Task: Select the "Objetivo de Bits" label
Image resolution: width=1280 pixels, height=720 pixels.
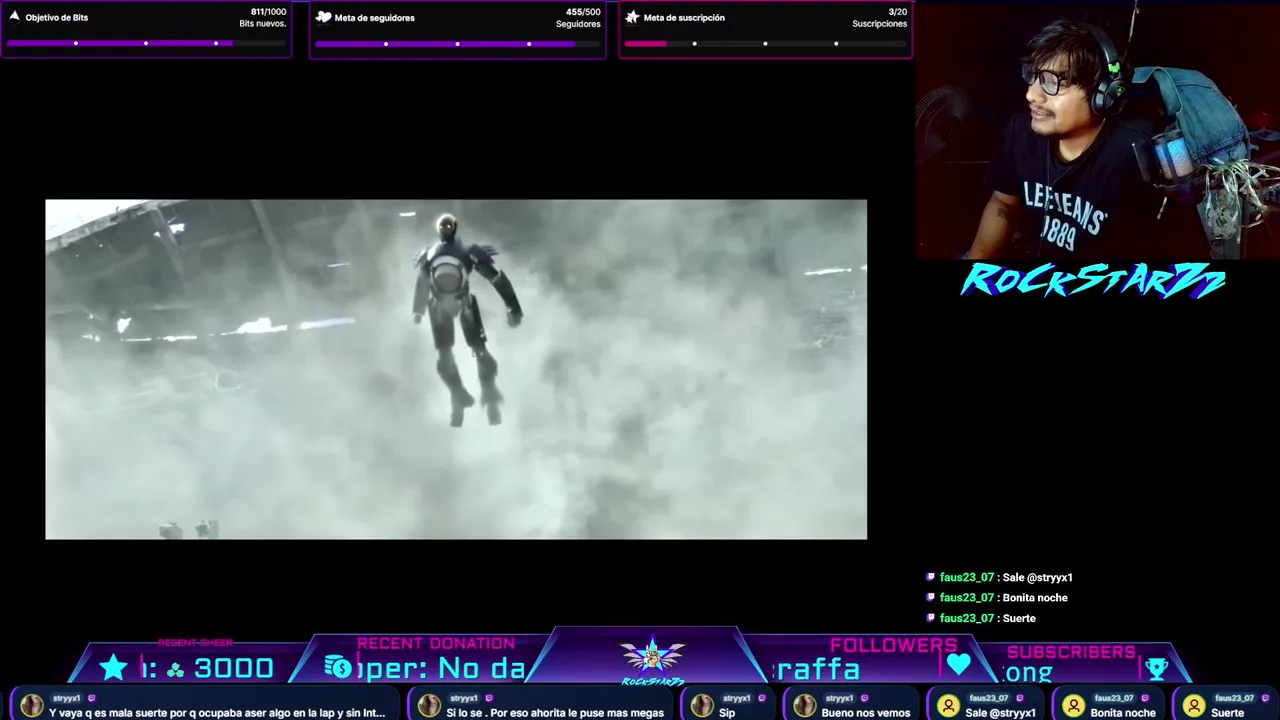Action: pyautogui.click(x=57, y=18)
